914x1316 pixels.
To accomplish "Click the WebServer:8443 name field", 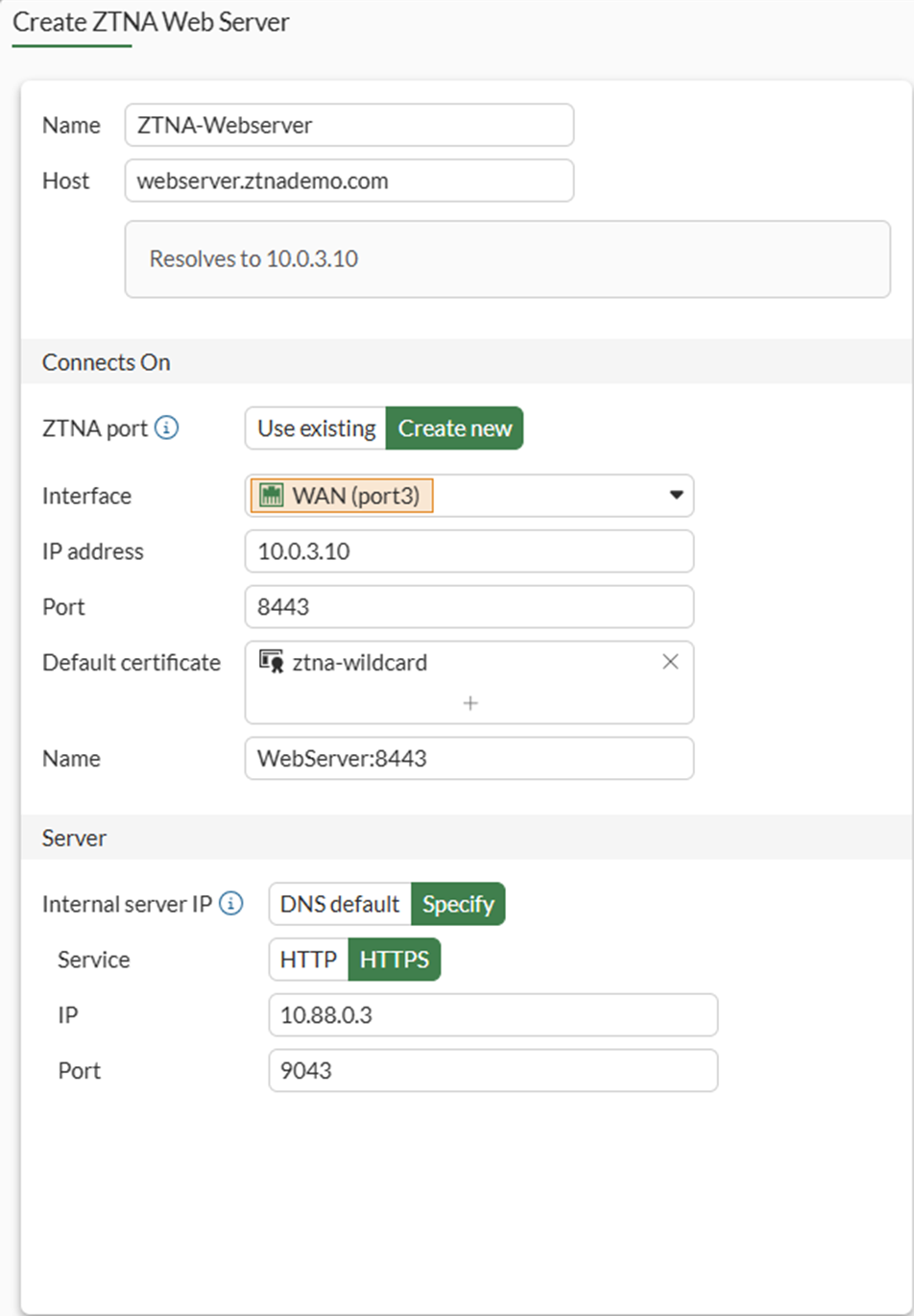I will pos(469,758).
